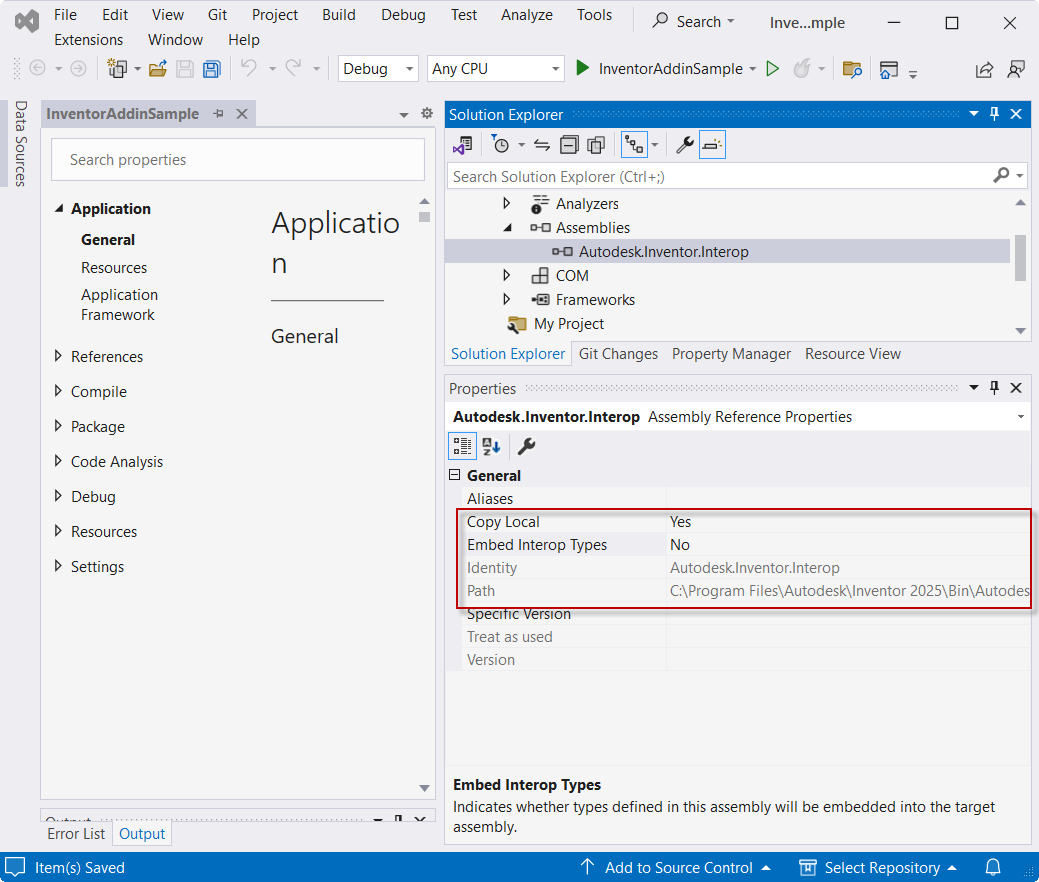Collapse the Assemblies node
Image resolution: width=1039 pixels, height=882 pixels.
[508, 227]
